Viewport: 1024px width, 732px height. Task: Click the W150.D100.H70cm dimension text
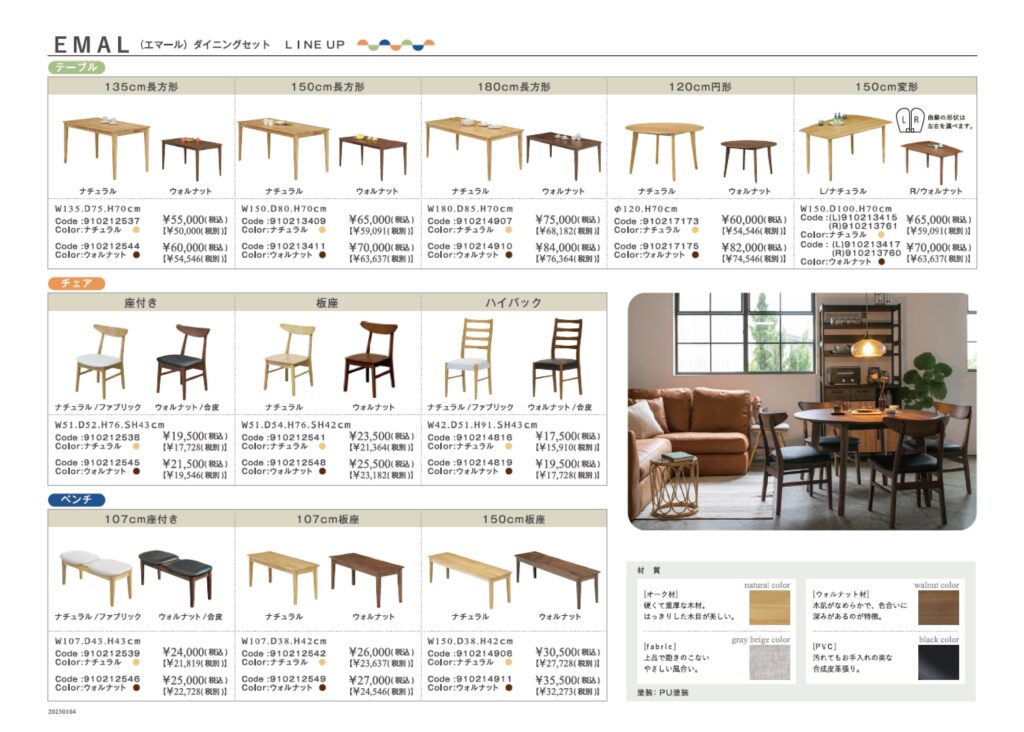(x=846, y=209)
